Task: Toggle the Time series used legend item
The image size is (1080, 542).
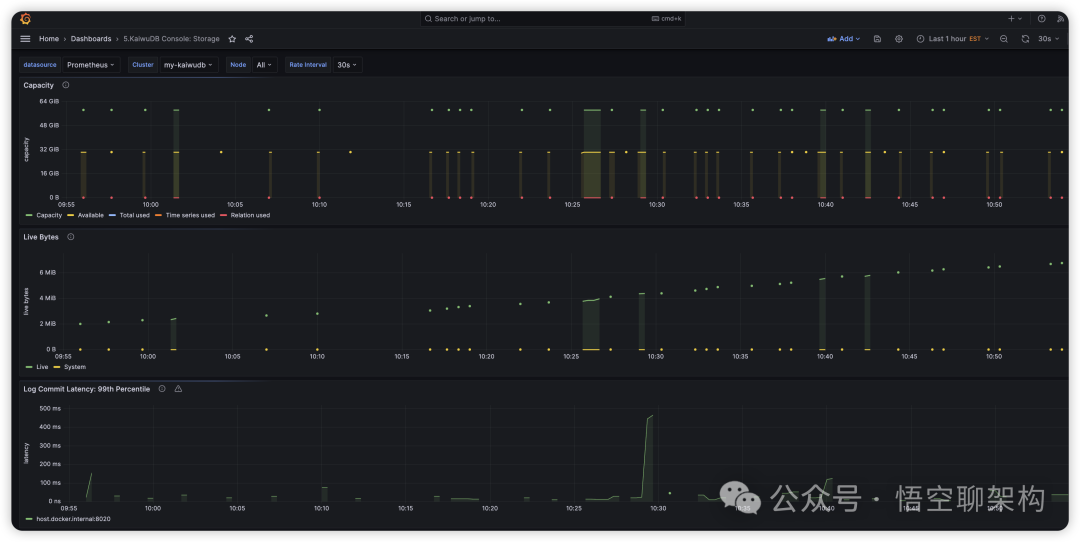Action: (x=189, y=215)
